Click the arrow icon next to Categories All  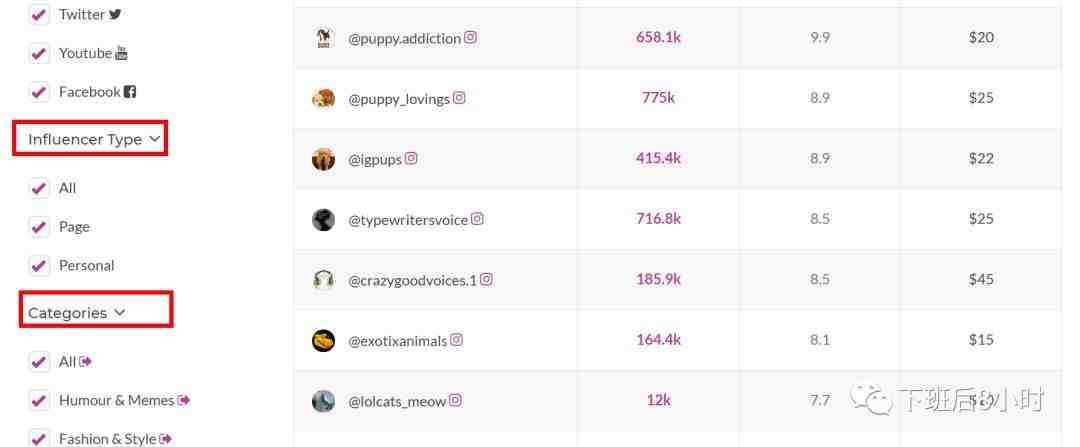pos(86,361)
